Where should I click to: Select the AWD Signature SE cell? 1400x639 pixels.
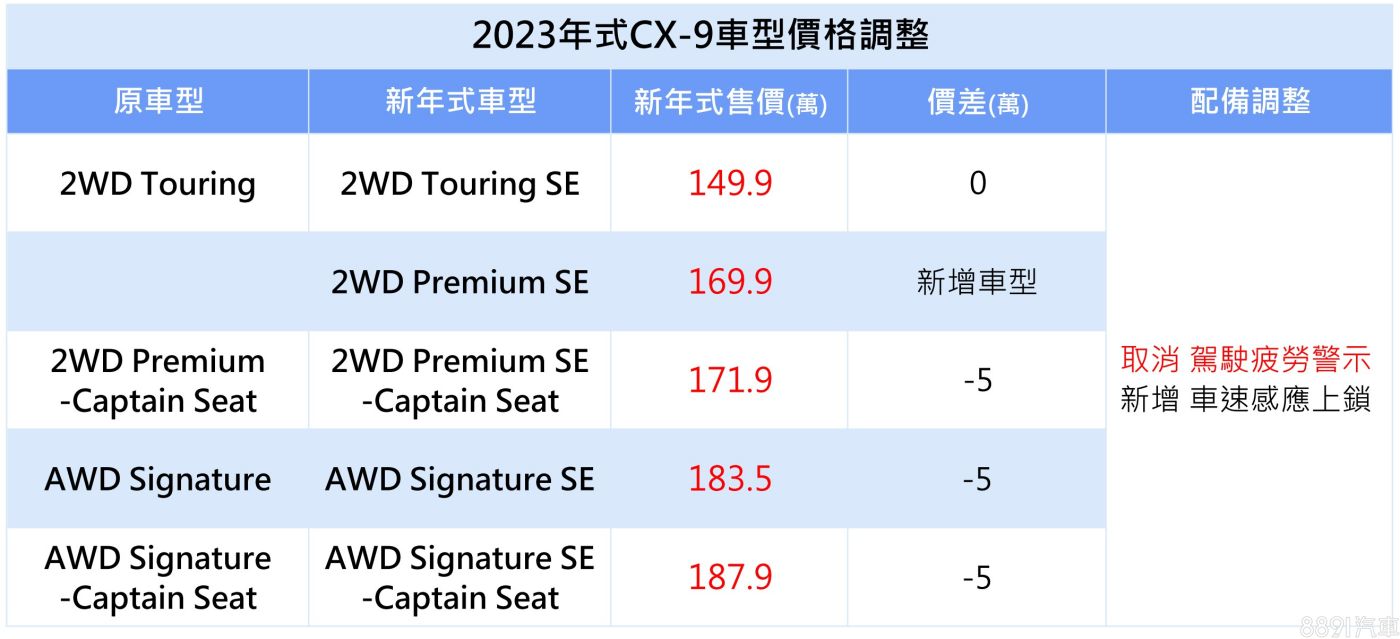point(460,479)
